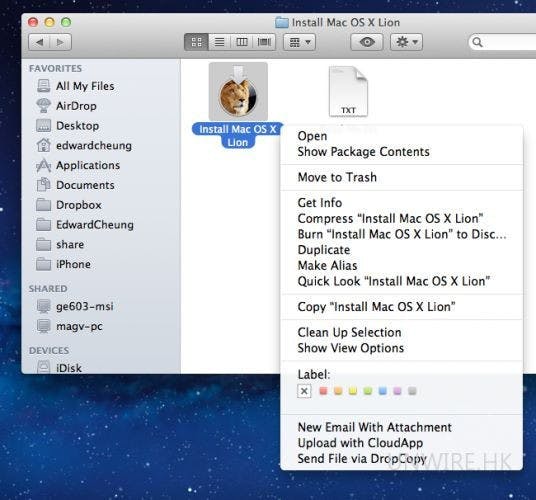This screenshot has width=536, height=500.
Task: Choose Open from the context menu
Action: tap(402, 136)
